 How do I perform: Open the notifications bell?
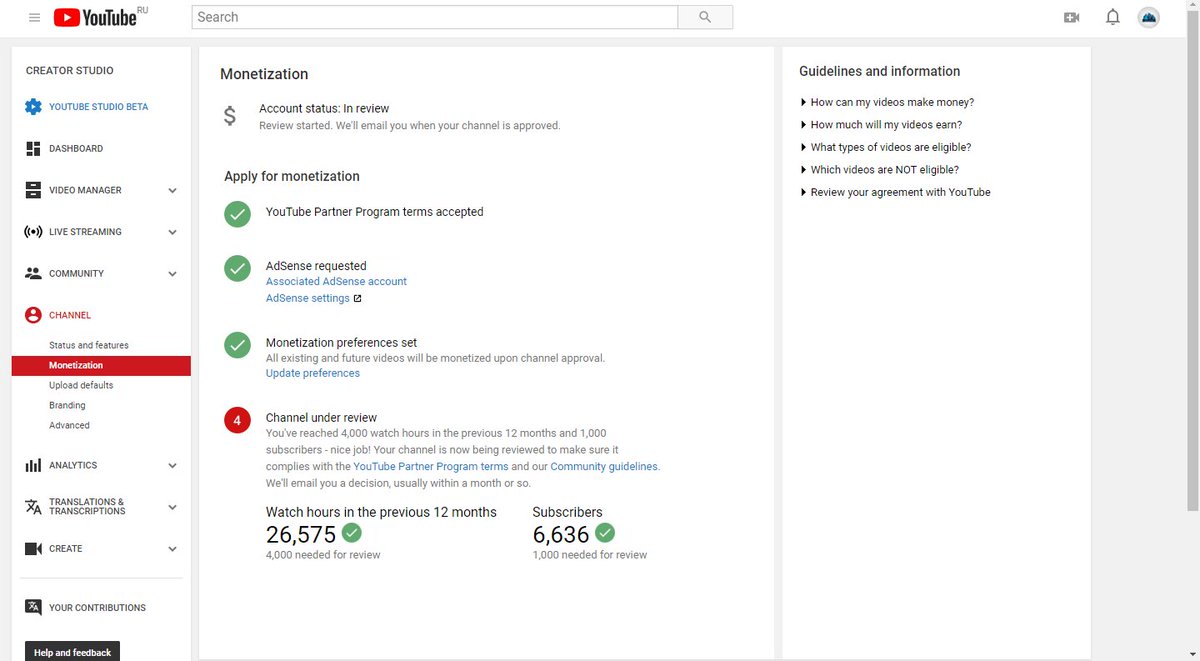tap(1113, 17)
